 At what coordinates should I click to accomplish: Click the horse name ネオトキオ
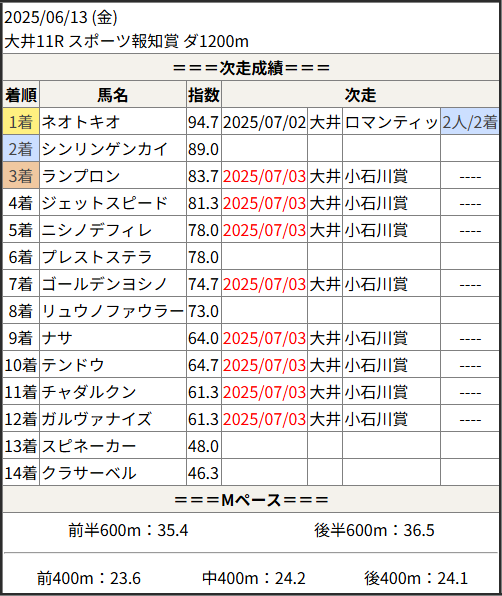coord(81,122)
